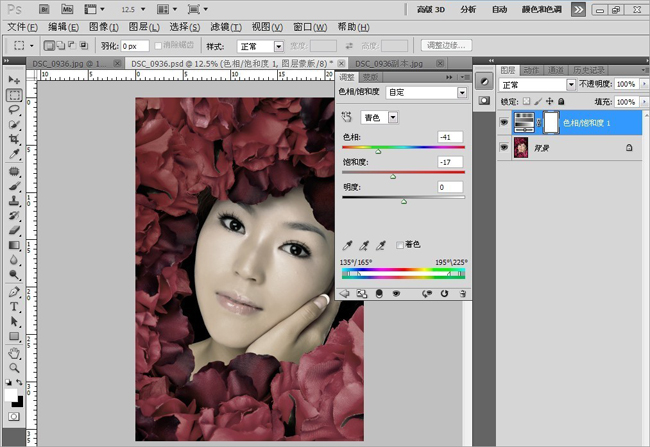Reset adjustment to defaults
Image resolution: width=650 pixels, height=447 pixels.
pyautogui.click(x=444, y=294)
